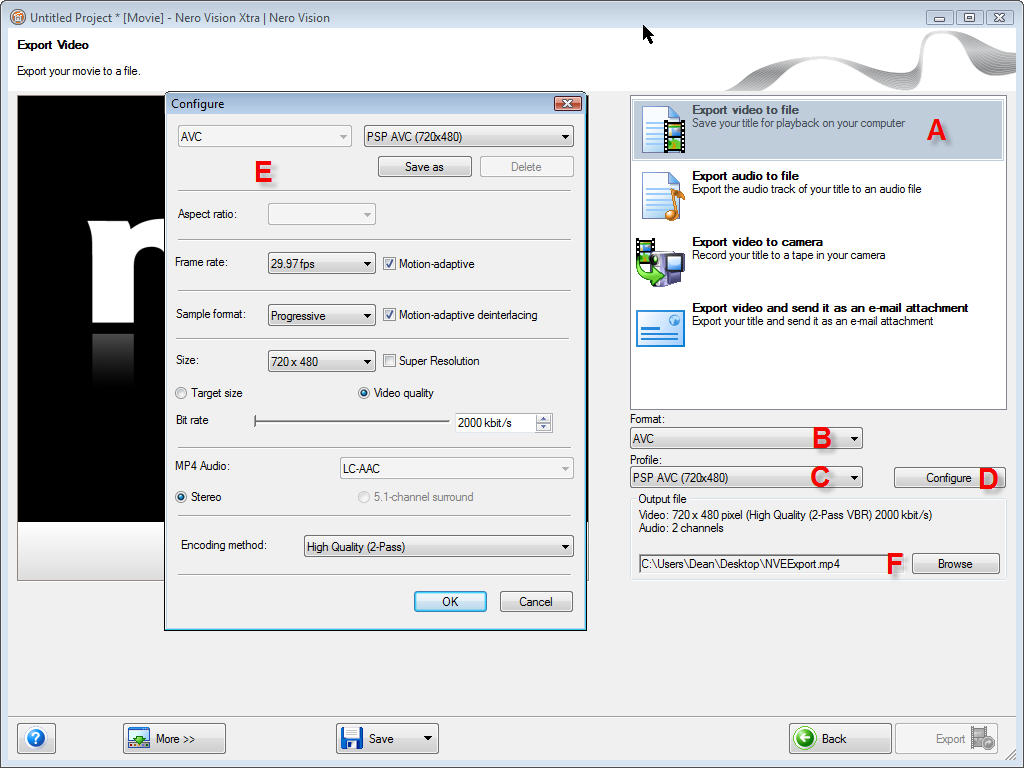Click the Nero Vision title bar icon

click(x=18, y=17)
